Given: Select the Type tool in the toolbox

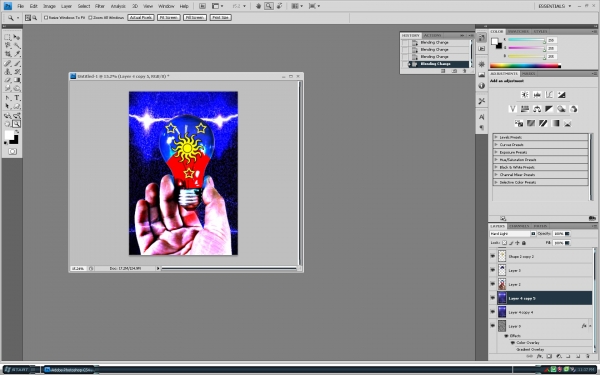Looking at the screenshot, I should (17, 98).
